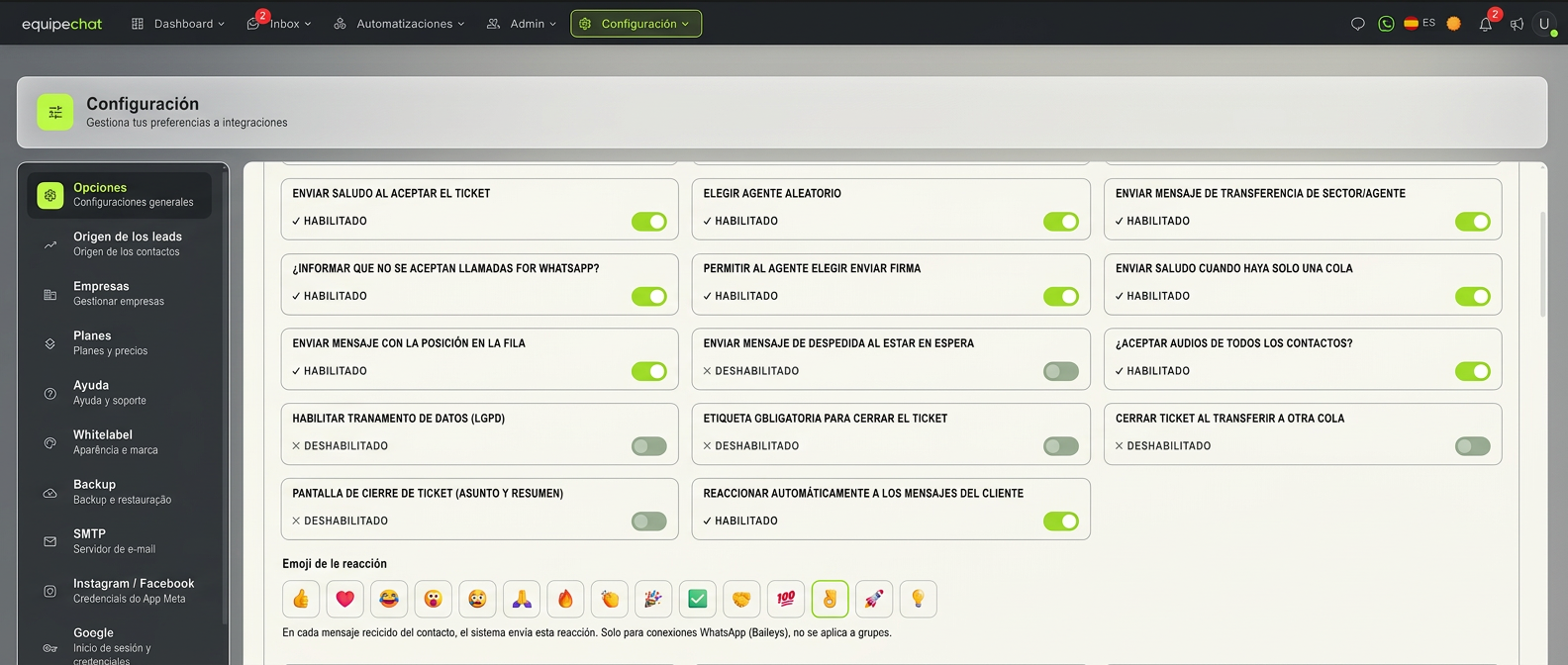Viewport: 1568px width, 665px height.
Task: Select the red heart reaction emoji
Action: [x=344, y=599]
